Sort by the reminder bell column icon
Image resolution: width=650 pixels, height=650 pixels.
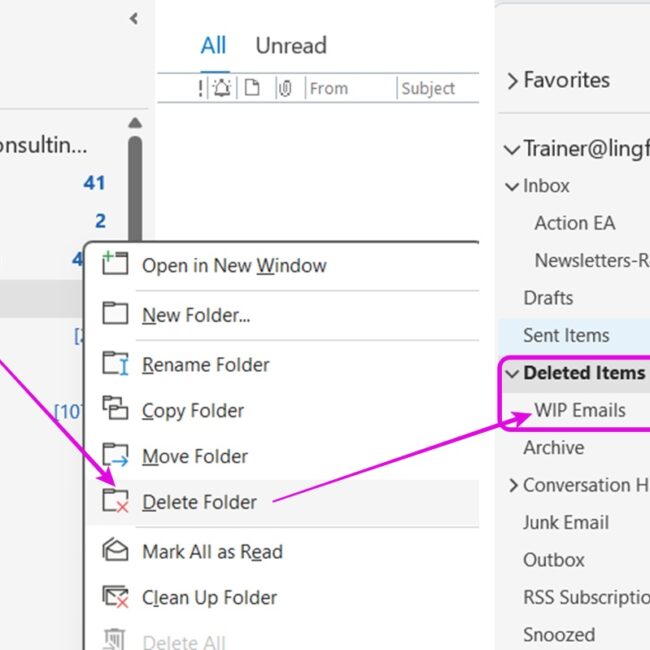coord(222,88)
